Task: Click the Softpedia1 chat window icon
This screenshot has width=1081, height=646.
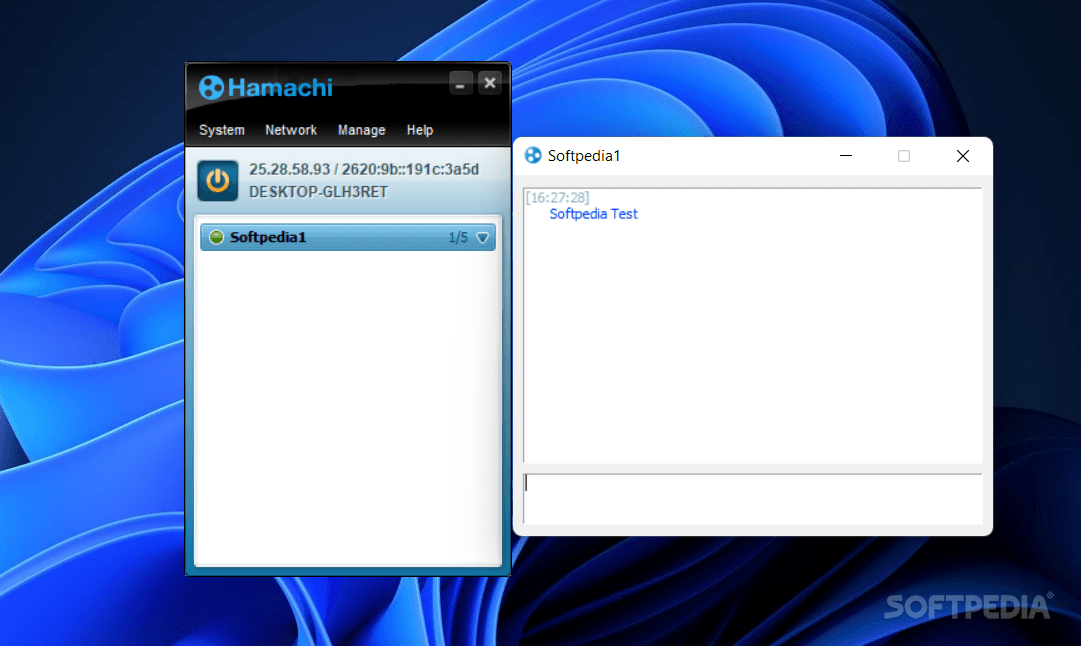Action: [x=533, y=156]
